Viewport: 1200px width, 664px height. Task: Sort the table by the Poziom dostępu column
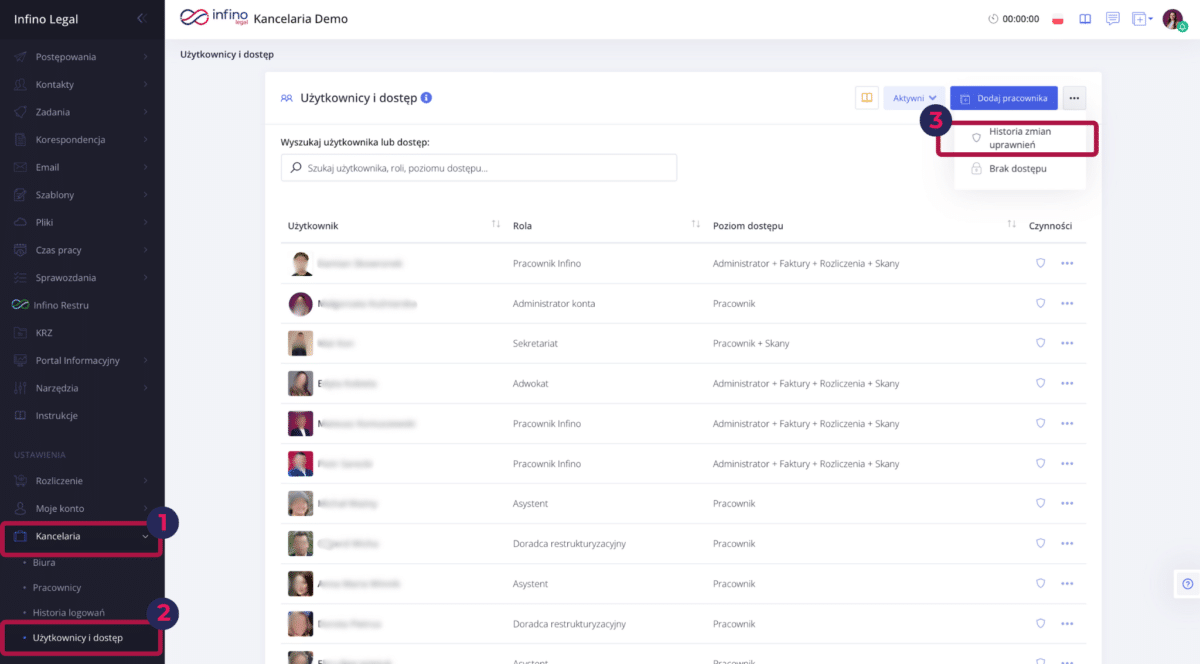1011,225
